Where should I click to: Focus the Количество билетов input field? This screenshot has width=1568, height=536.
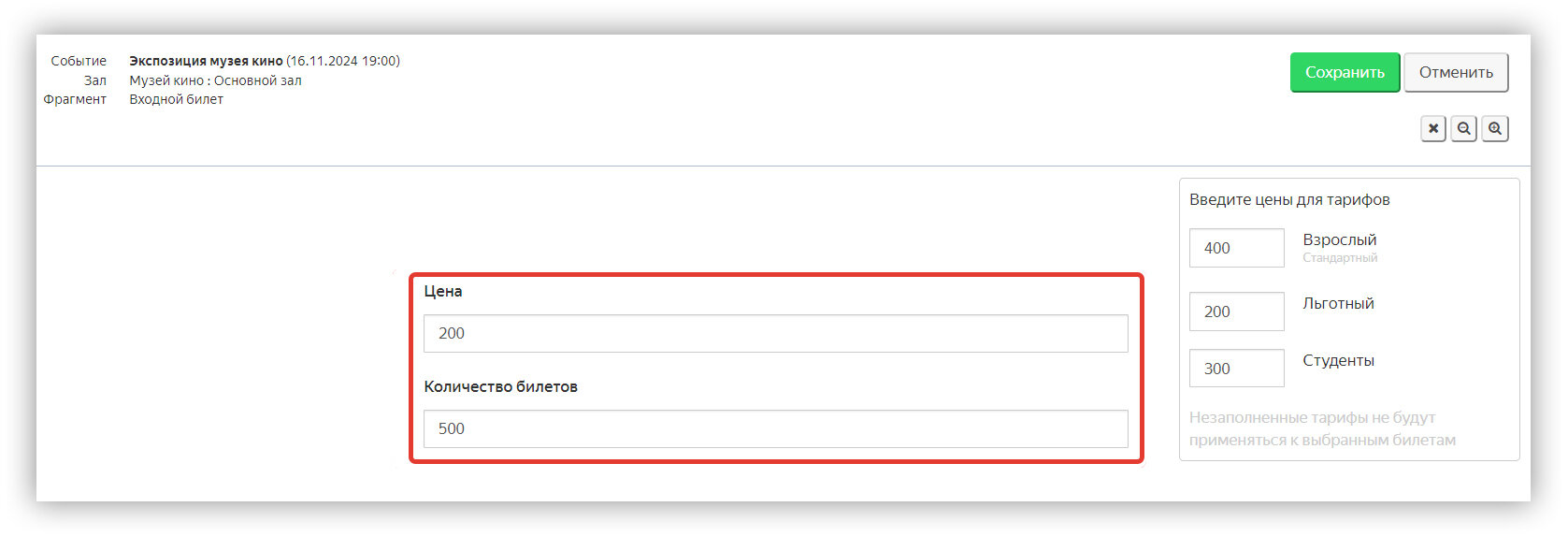click(x=776, y=428)
